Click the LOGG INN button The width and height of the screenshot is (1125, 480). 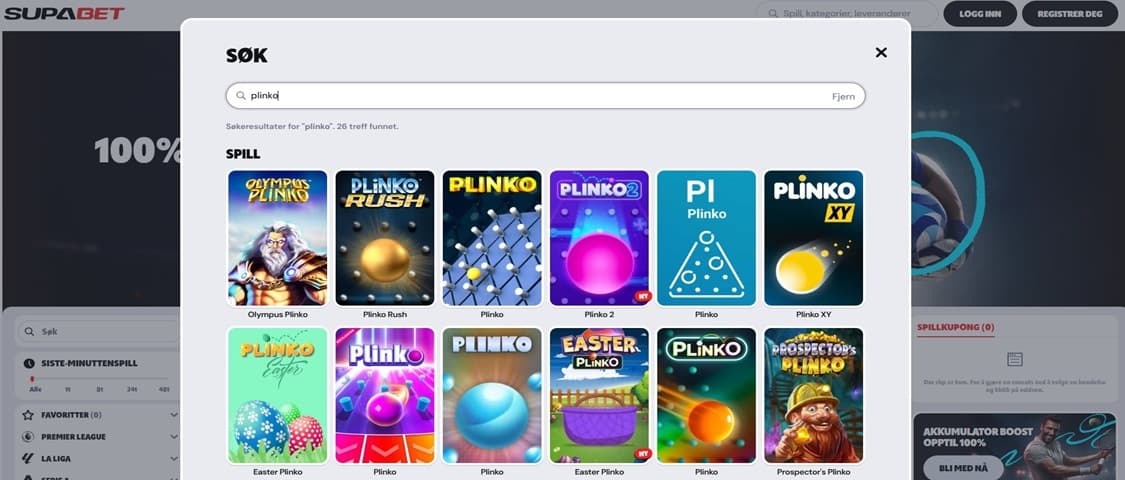[x=979, y=14]
